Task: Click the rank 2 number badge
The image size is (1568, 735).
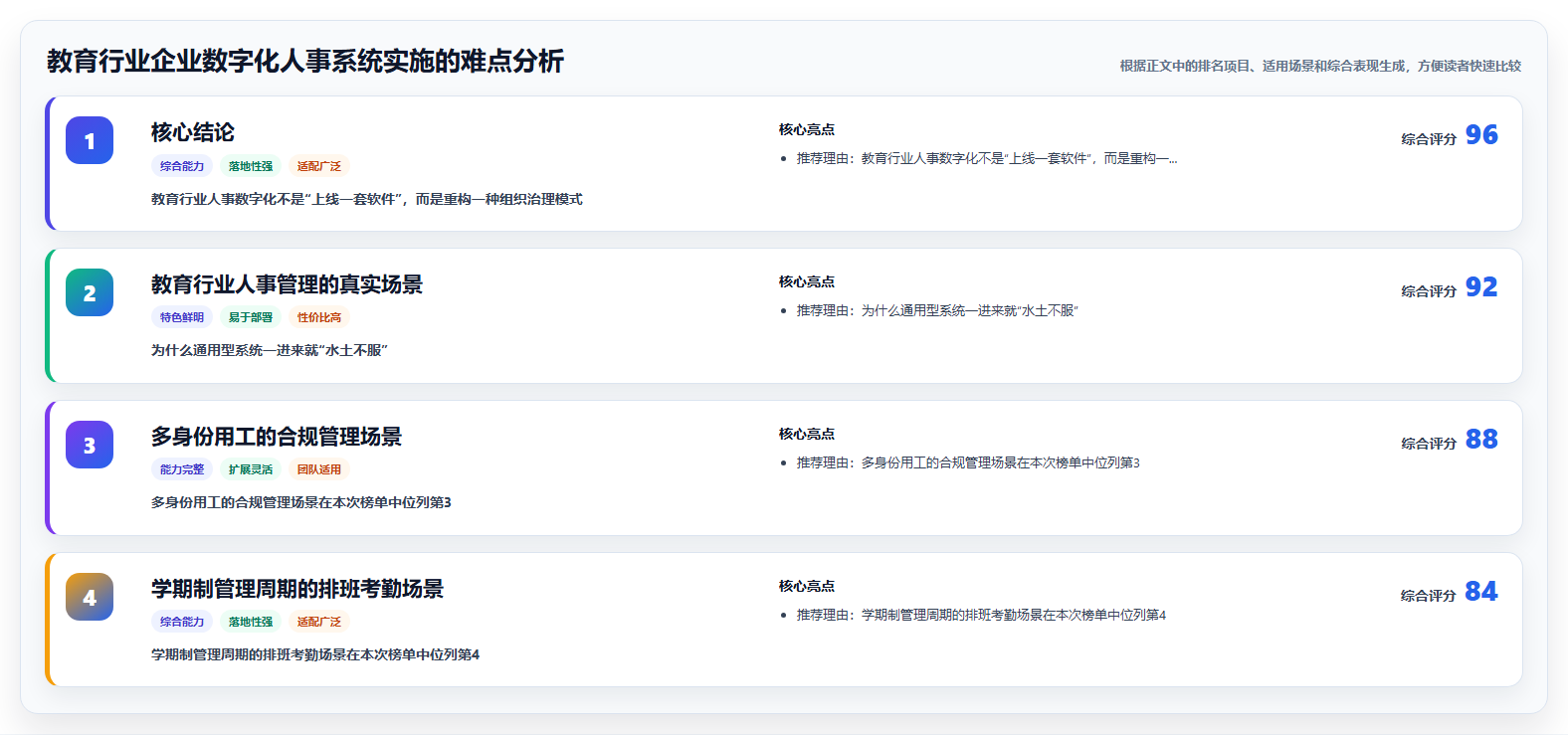Action: click(90, 292)
